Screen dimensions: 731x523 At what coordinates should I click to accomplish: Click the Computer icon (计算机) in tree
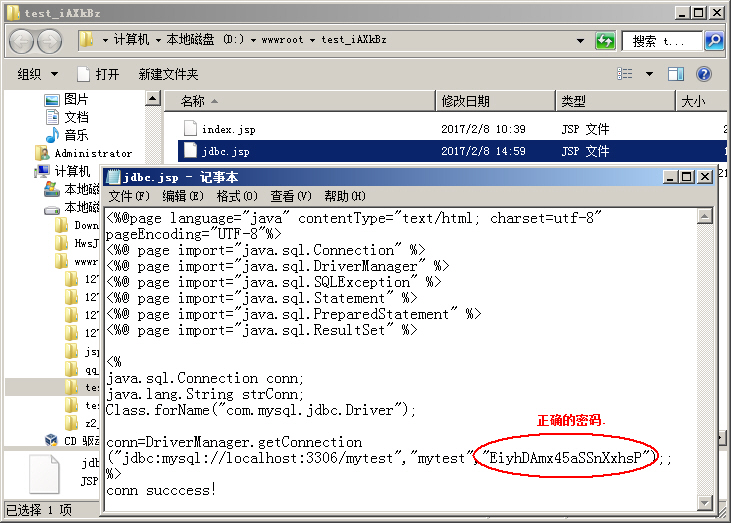tap(43, 171)
